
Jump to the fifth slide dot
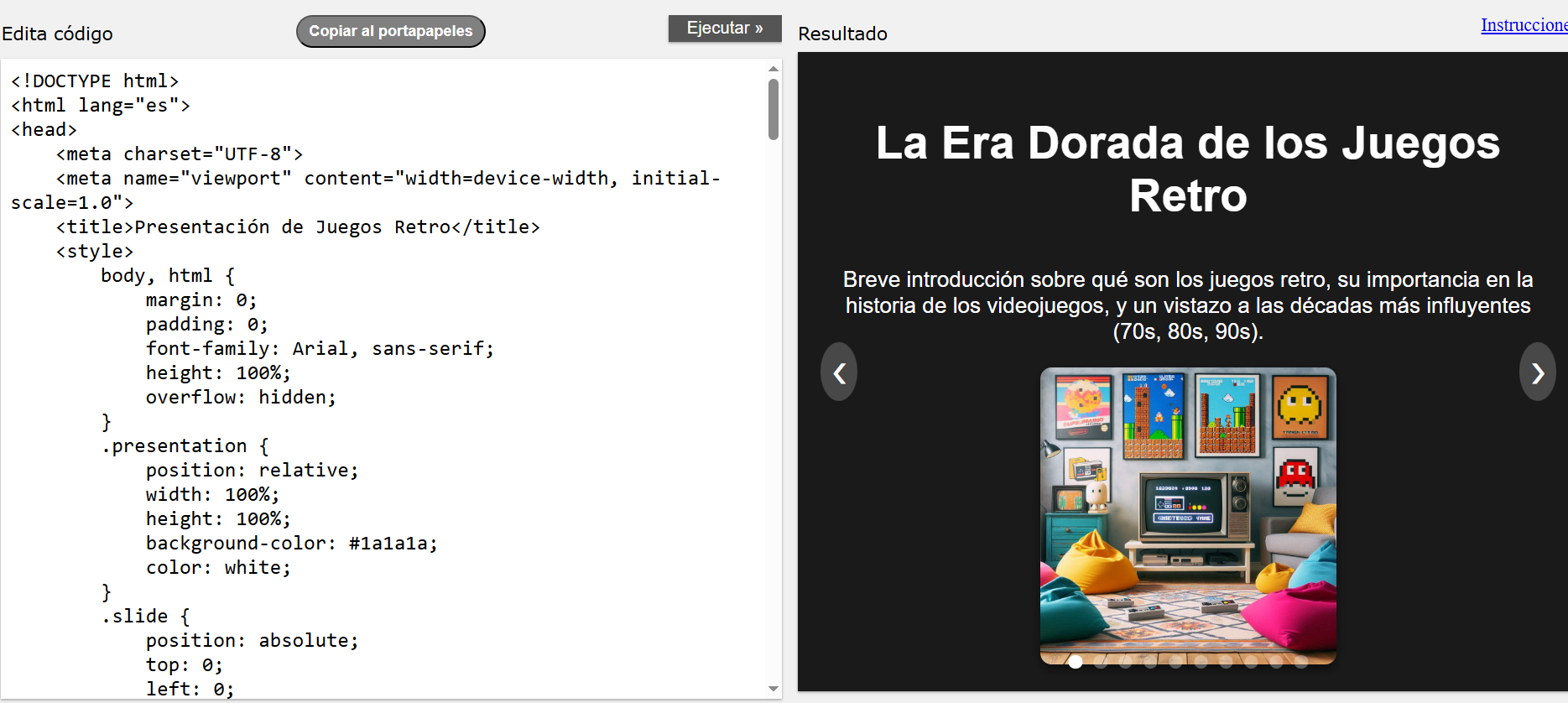[x=1175, y=662]
